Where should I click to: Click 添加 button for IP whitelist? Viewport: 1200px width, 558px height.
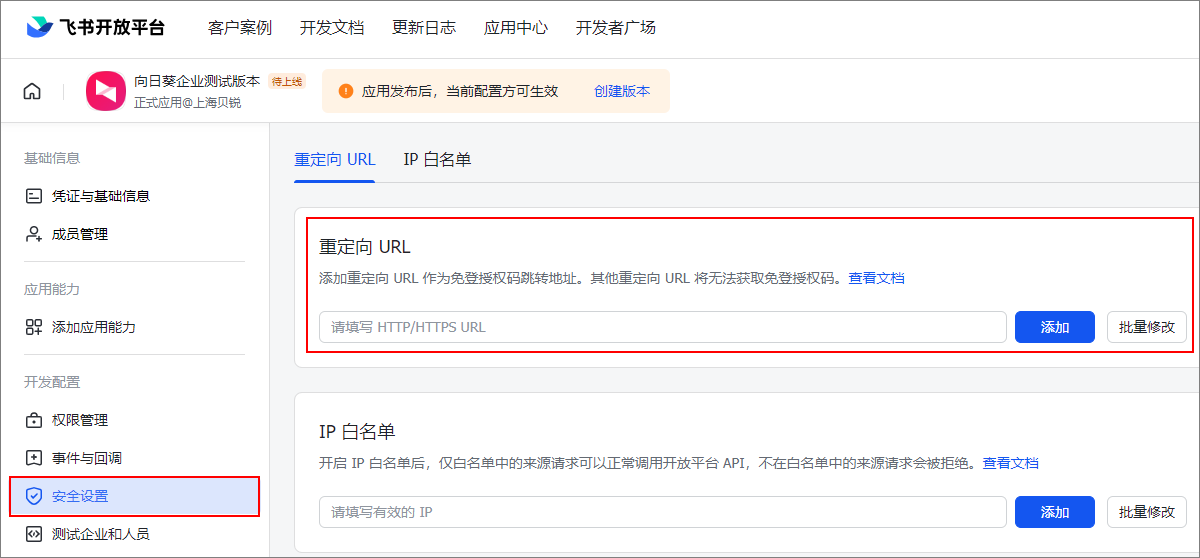coord(1055,512)
